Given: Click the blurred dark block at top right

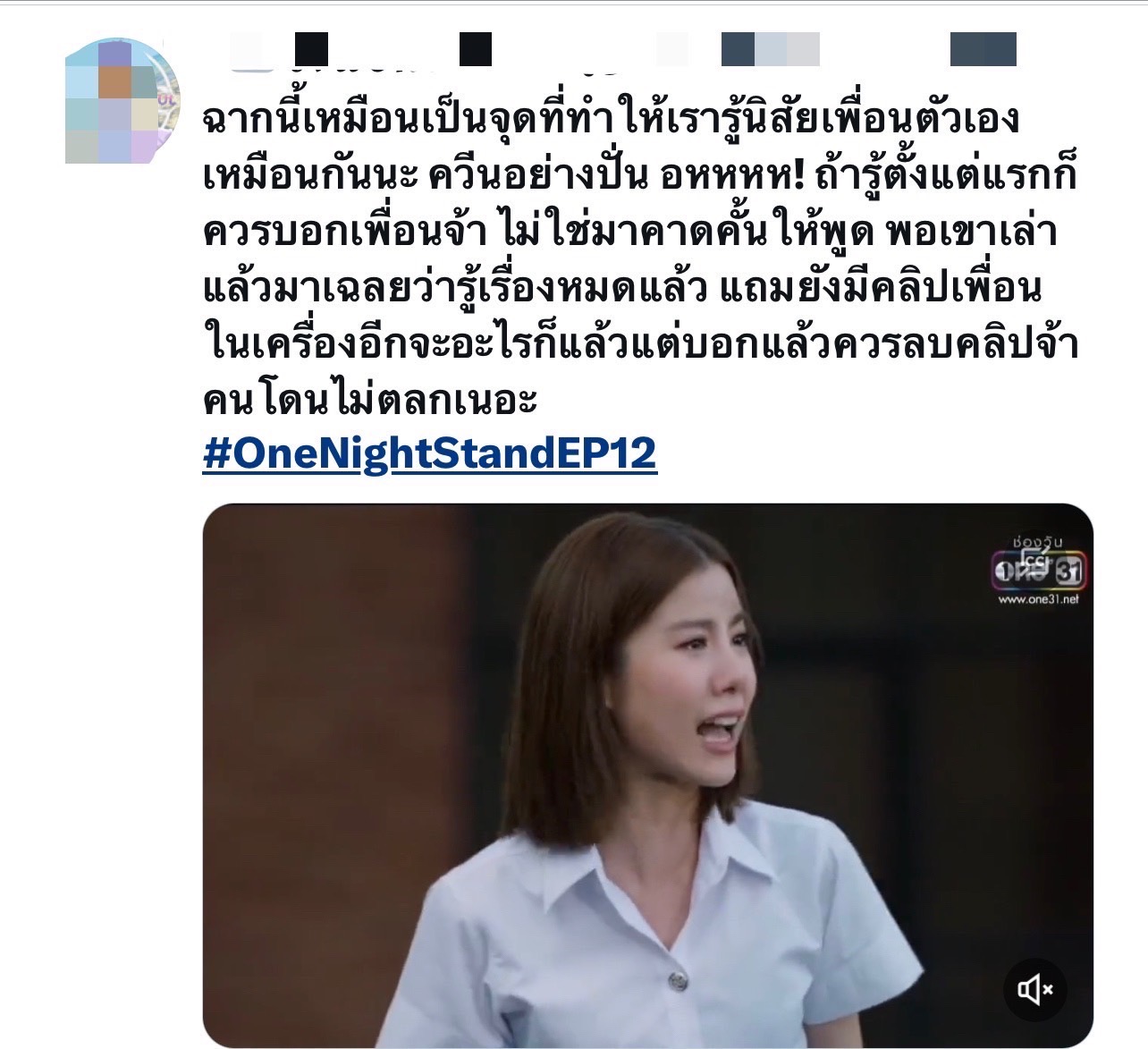Looking at the screenshot, I should tap(983, 49).
